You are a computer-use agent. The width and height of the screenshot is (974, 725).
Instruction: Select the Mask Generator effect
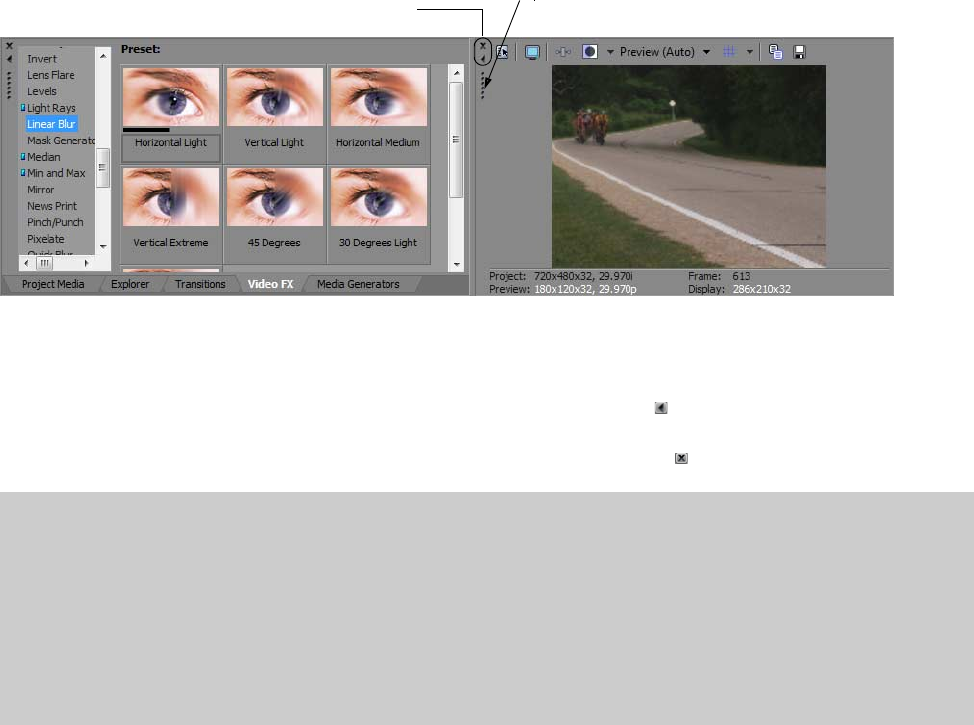(60, 140)
